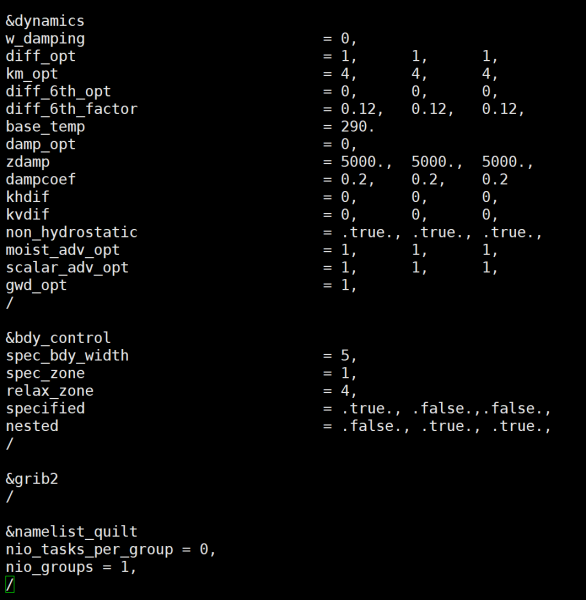Screen dimensions: 586x600
Task: Click the &bdy_control section header
Action: point(58,338)
